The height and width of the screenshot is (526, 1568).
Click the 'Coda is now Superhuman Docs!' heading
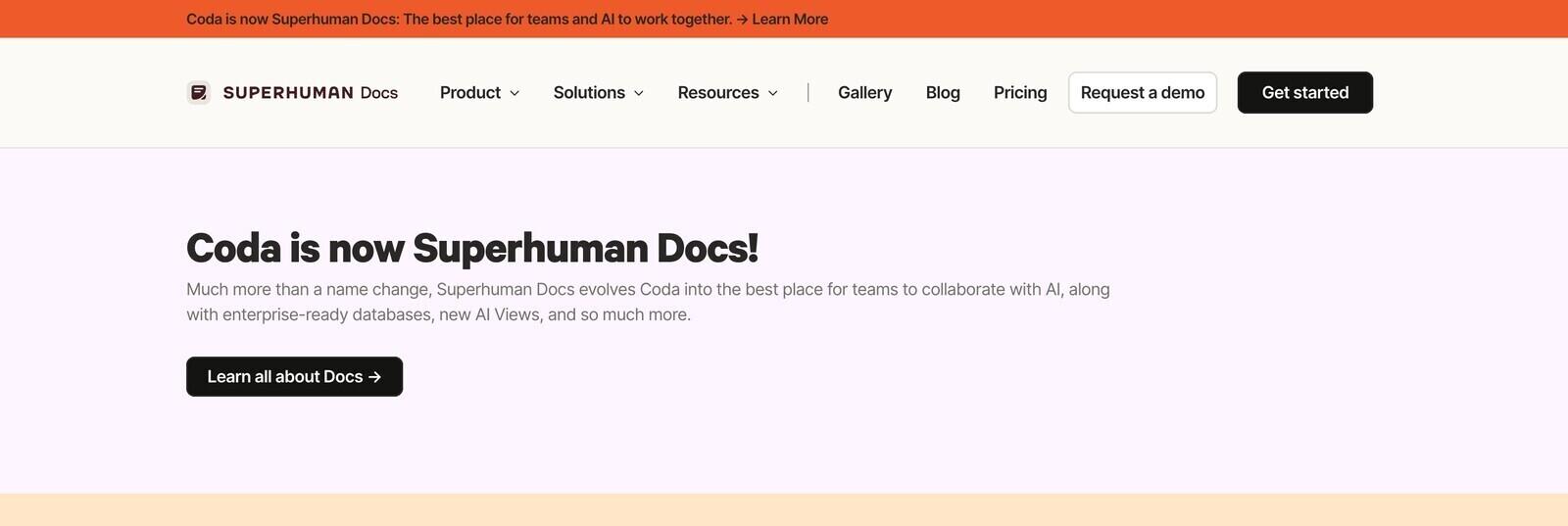472,248
